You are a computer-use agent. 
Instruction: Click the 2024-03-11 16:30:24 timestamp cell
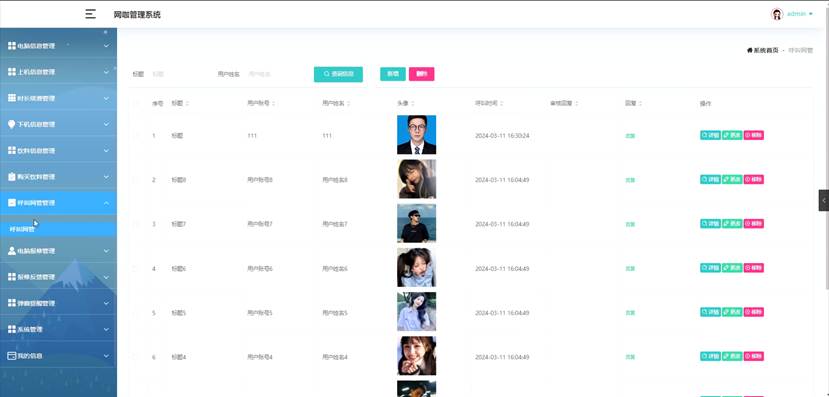coord(502,136)
